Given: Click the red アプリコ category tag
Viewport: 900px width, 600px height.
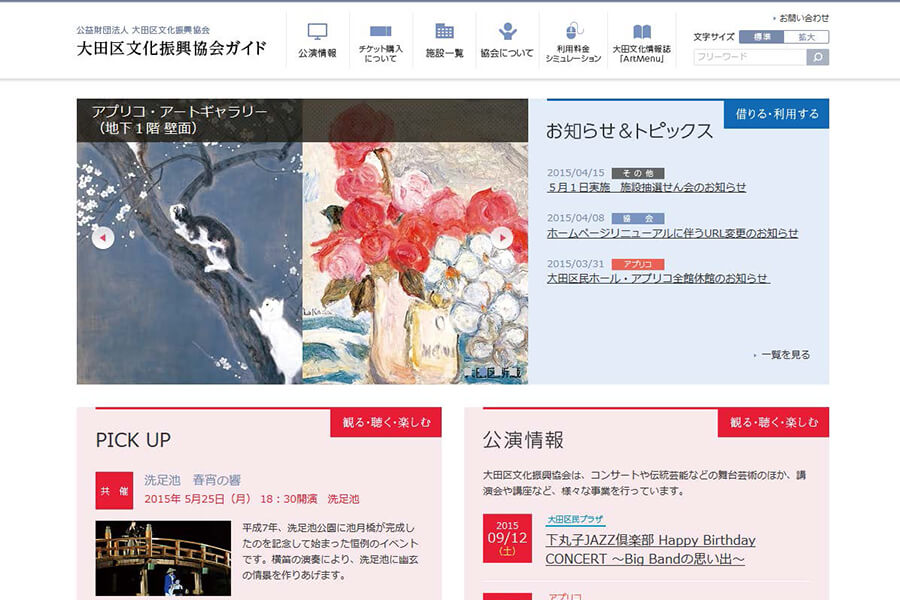Looking at the screenshot, I should point(638,264).
